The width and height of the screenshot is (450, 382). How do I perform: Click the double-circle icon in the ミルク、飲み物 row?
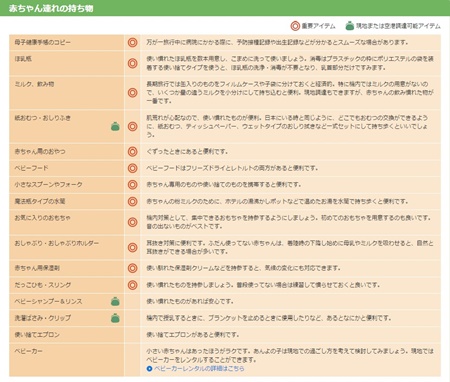click(132, 93)
